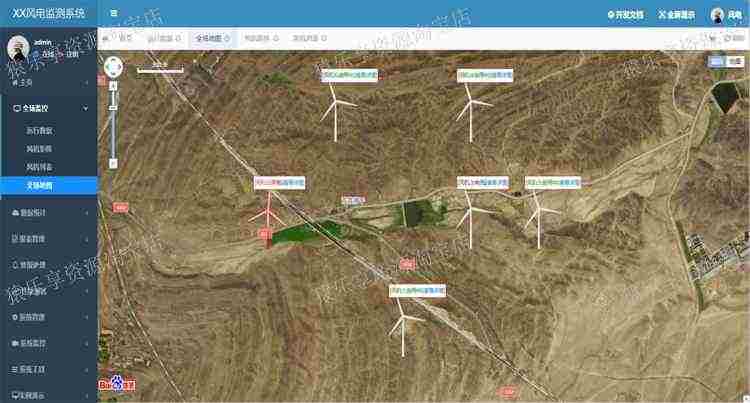The image size is (750, 403).
Task: Click the map pan compass control
Action: tap(113, 67)
